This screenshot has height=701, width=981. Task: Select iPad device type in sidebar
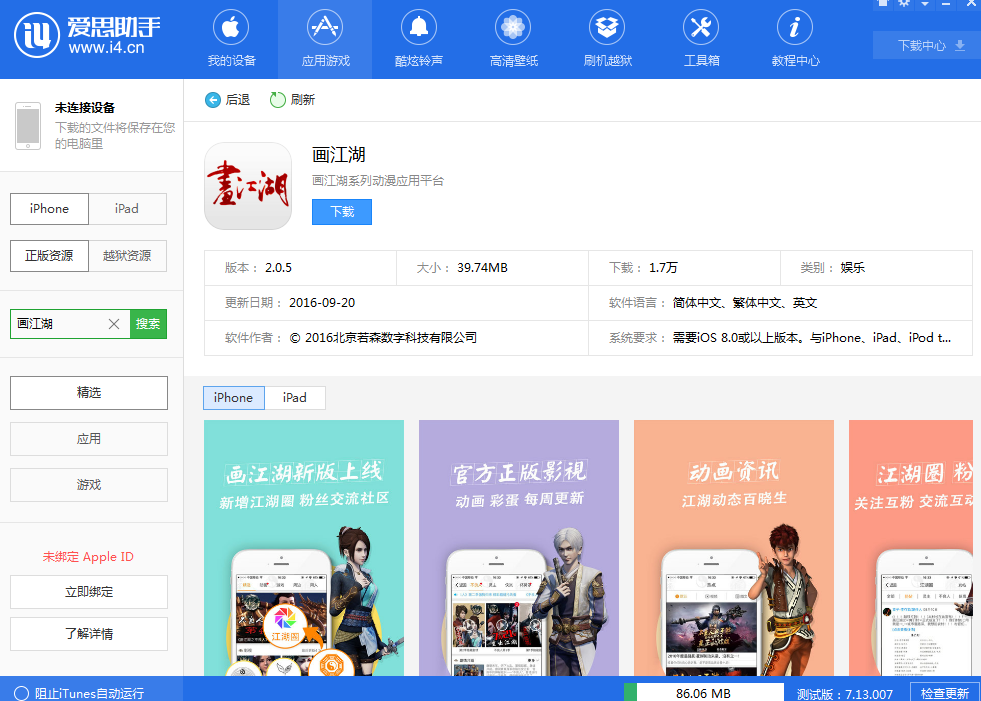click(127, 208)
